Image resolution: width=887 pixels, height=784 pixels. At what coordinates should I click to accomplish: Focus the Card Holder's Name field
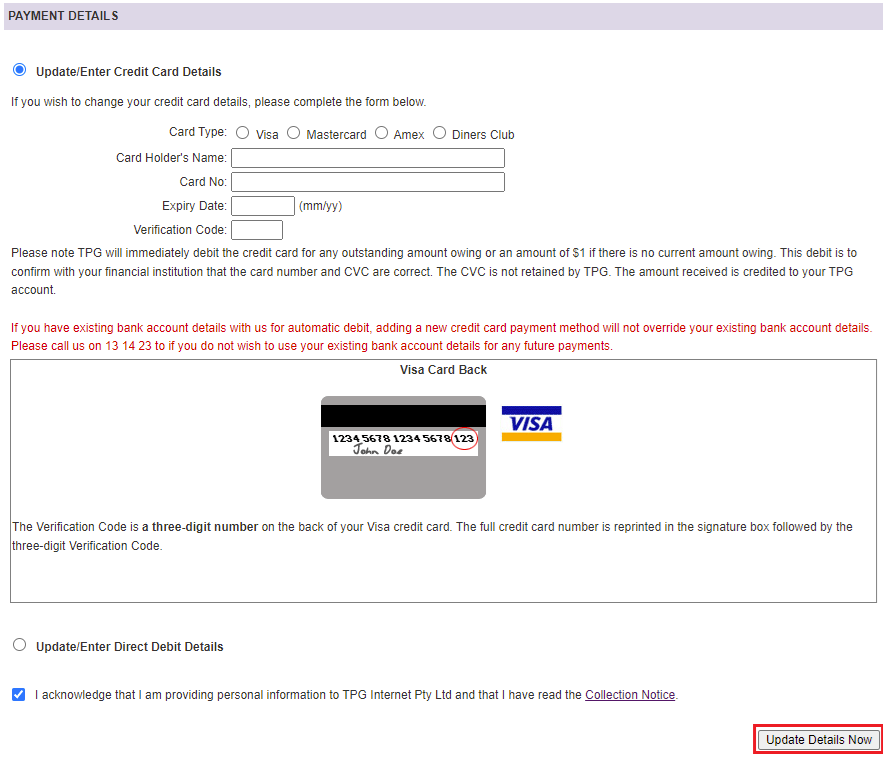tap(368, 158)
